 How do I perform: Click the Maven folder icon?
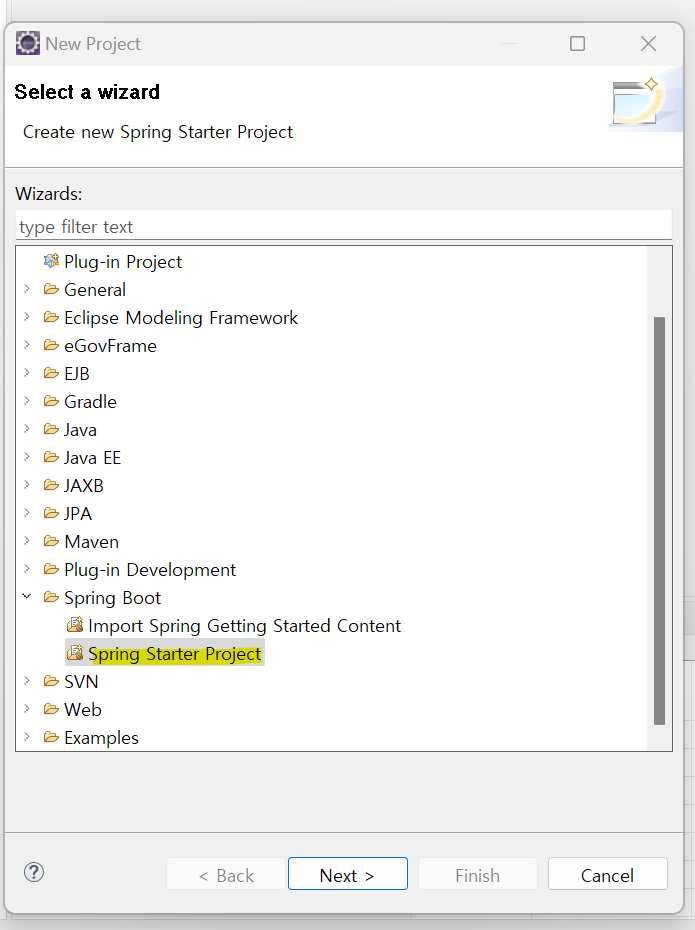coord(52,541)
